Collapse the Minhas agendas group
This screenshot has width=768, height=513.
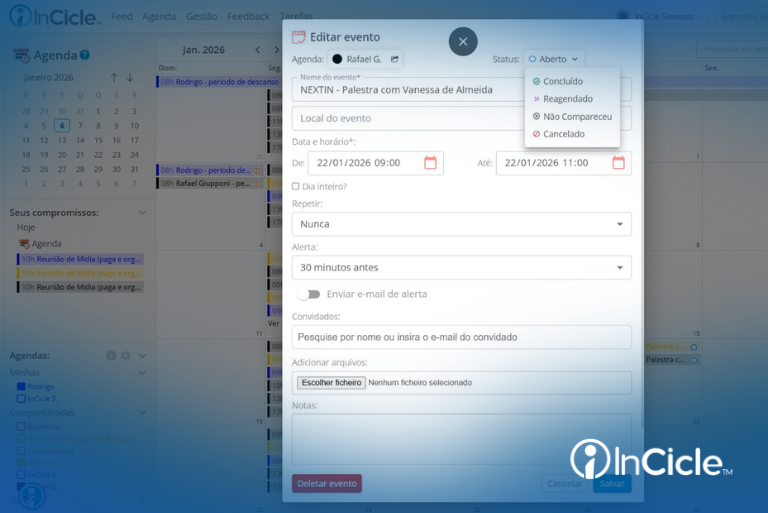click(x=142, y=373)
